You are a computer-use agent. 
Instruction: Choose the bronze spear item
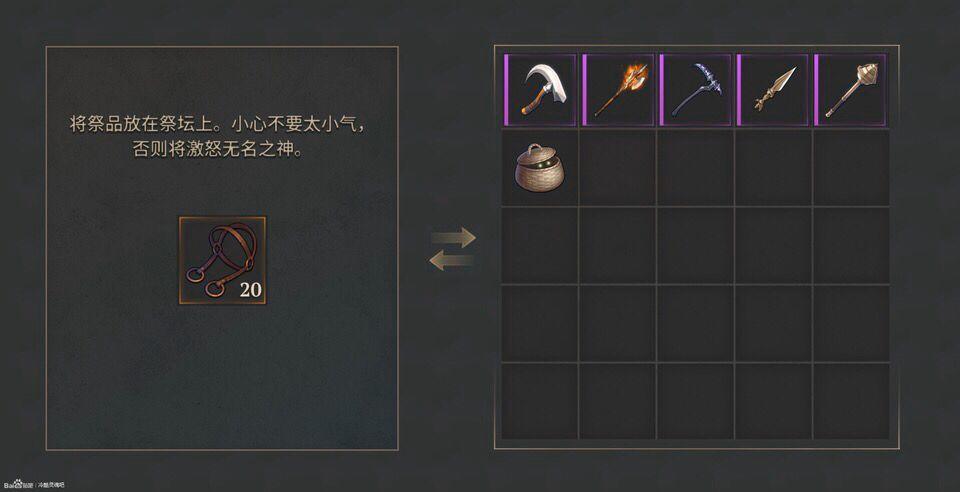[x=773, y=90]
